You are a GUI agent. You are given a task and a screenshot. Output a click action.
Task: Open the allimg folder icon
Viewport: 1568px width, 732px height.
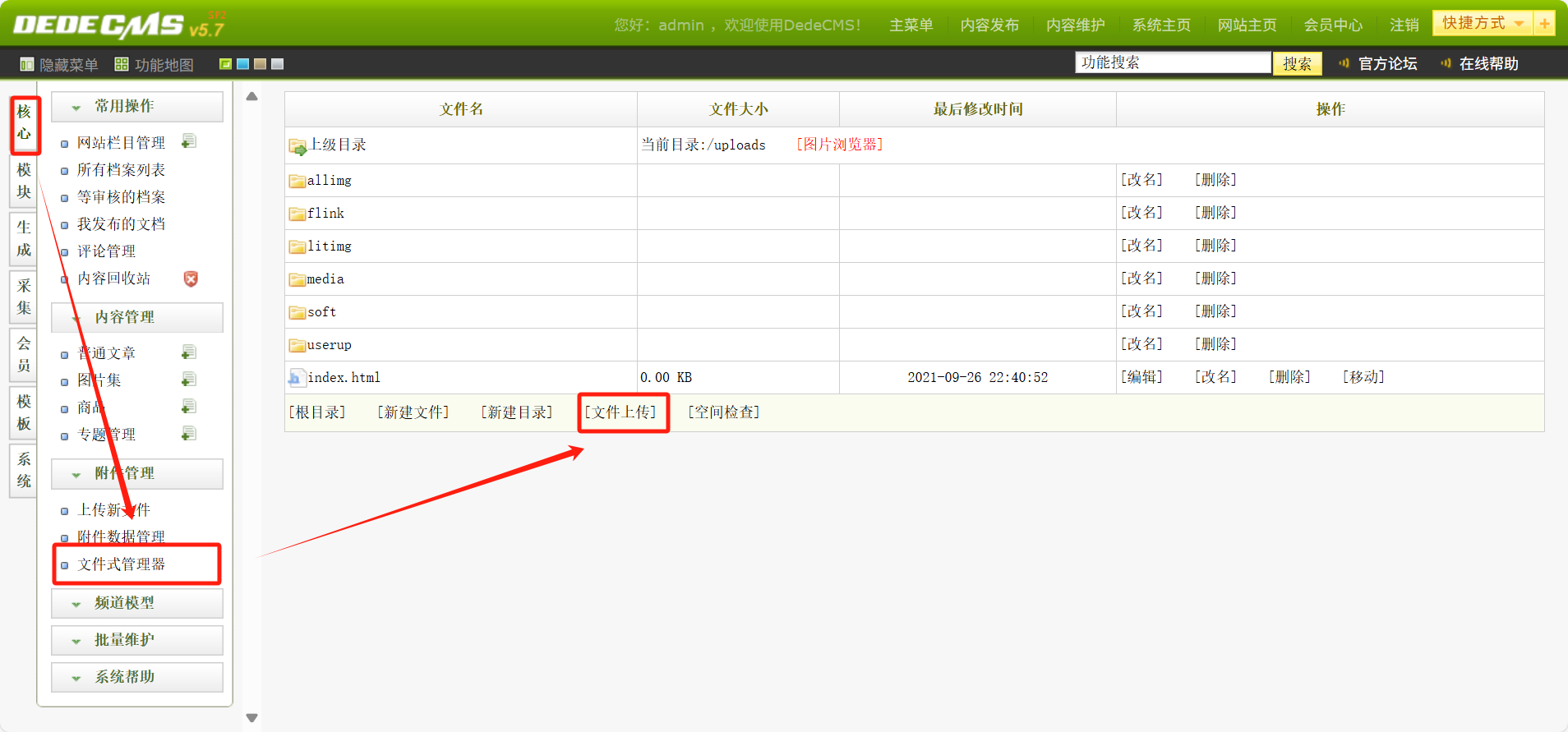point(297,181)
